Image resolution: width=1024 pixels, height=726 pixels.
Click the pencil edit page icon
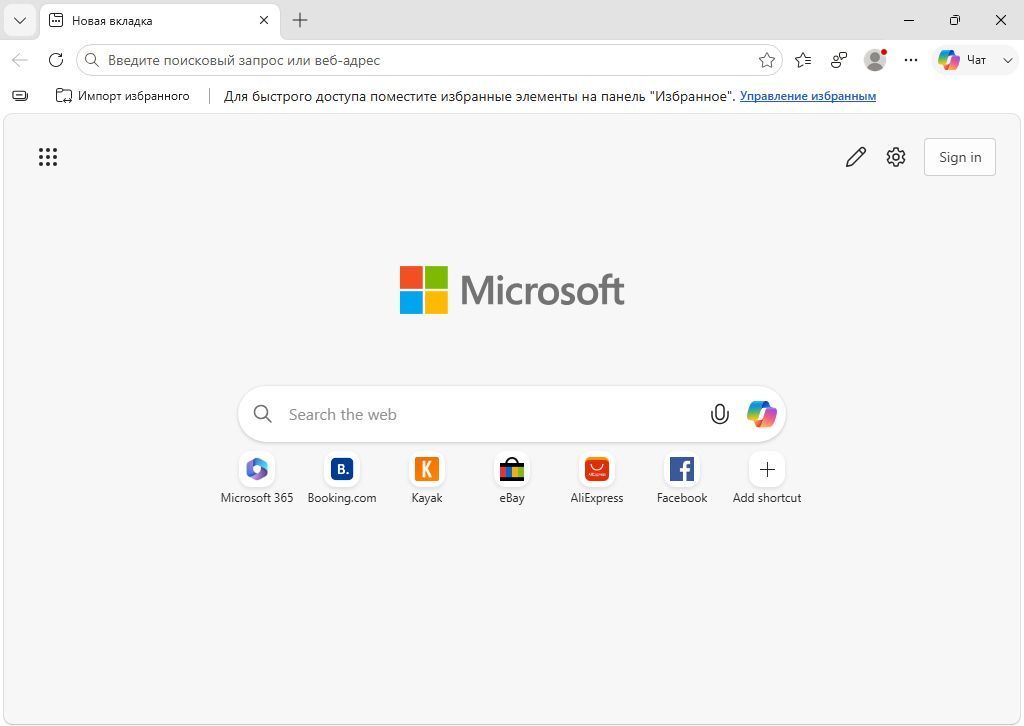click(856, 157)
